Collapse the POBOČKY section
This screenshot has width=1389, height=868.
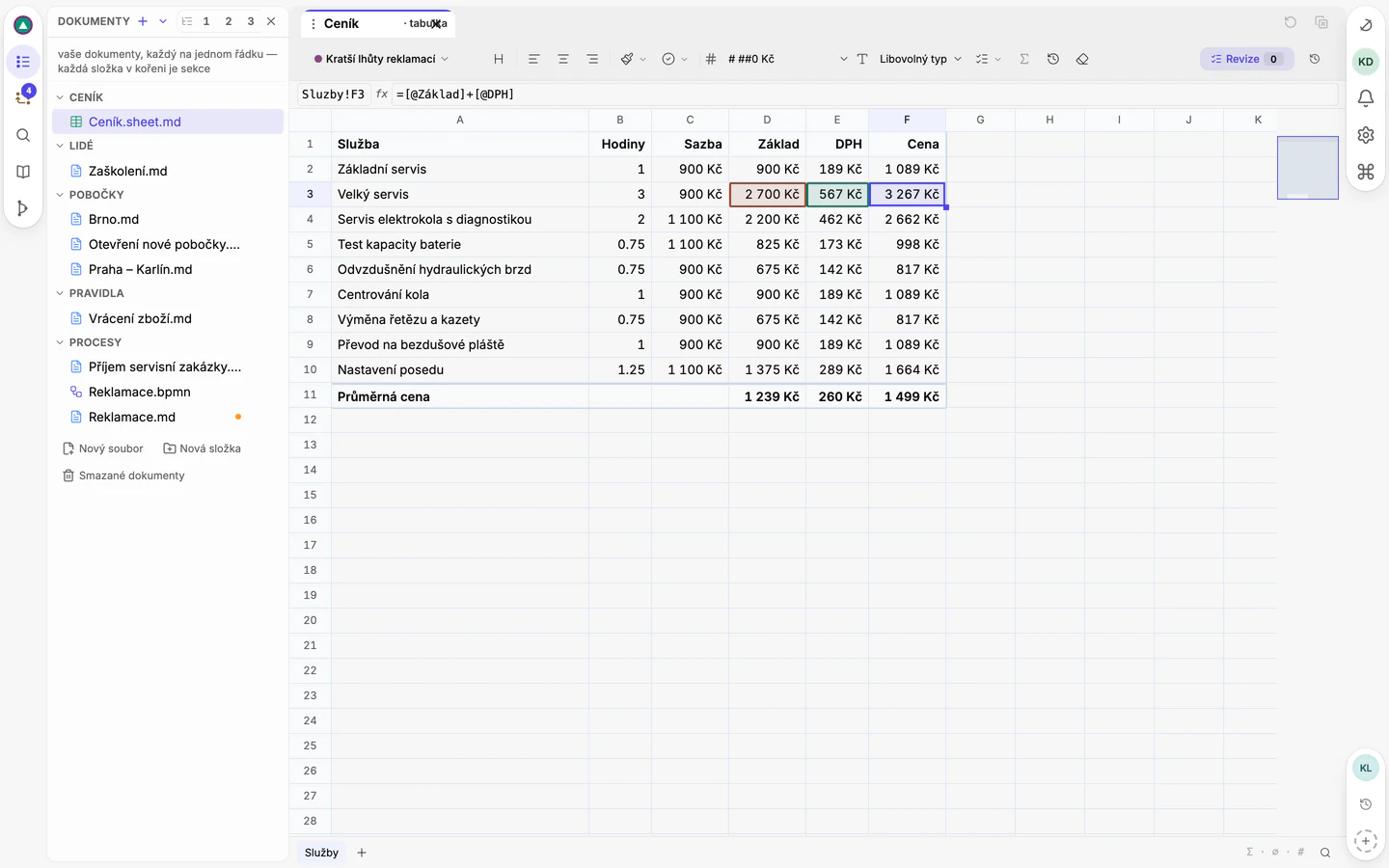coord(60,195)
